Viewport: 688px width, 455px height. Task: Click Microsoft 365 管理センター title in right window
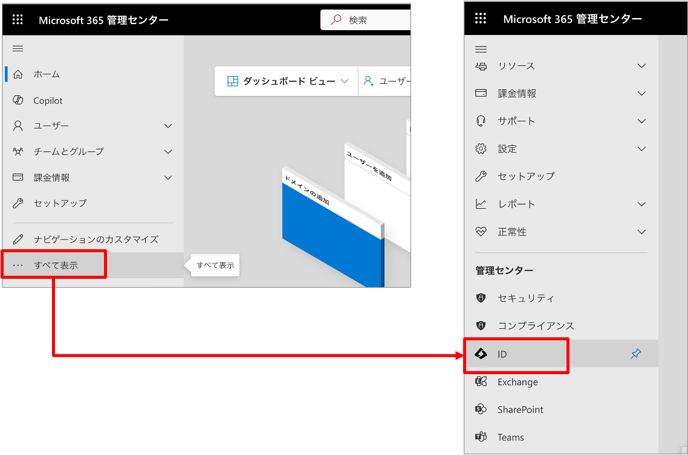[572, 19]
